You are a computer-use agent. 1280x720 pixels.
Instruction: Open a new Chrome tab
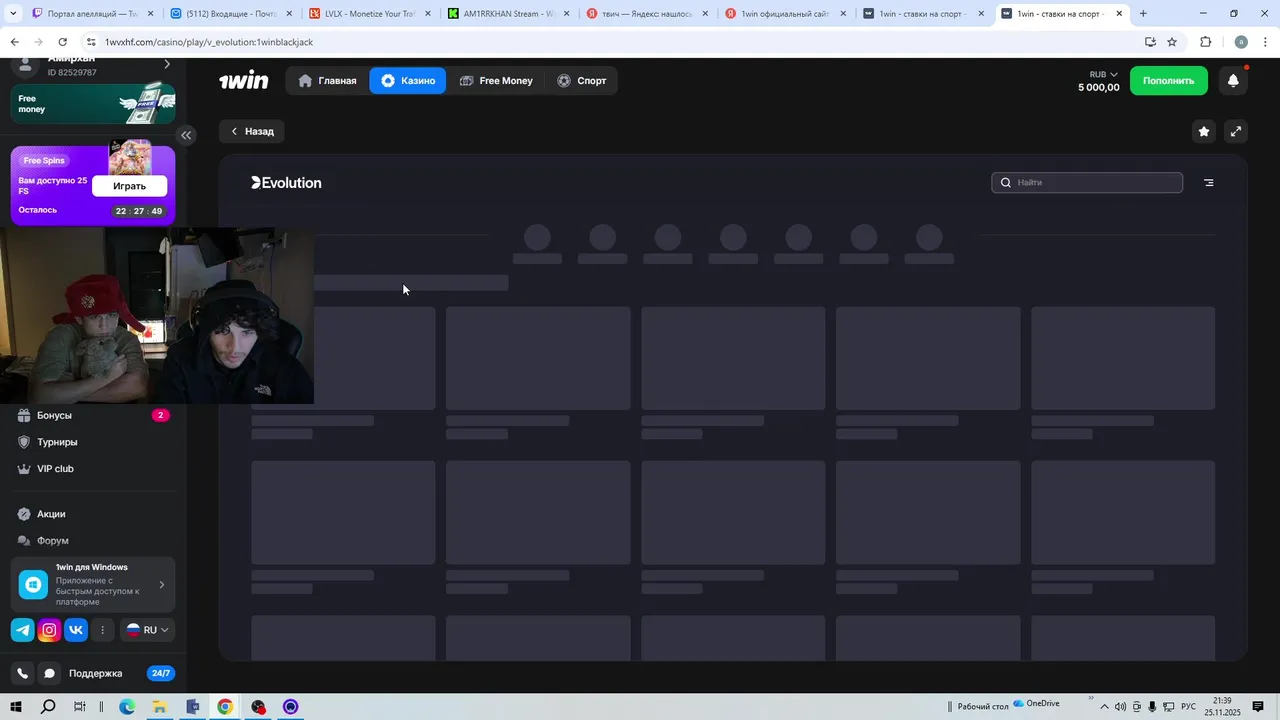(x=1143, y=14)
